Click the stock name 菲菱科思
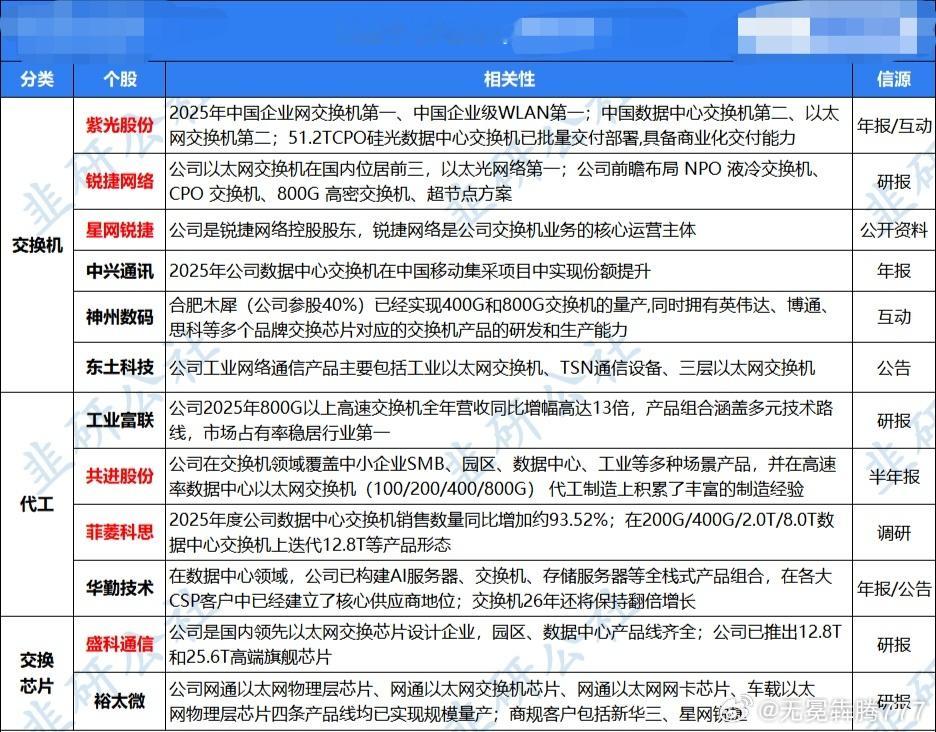Viewport: 936px width, 732px height. pos(119,532)
